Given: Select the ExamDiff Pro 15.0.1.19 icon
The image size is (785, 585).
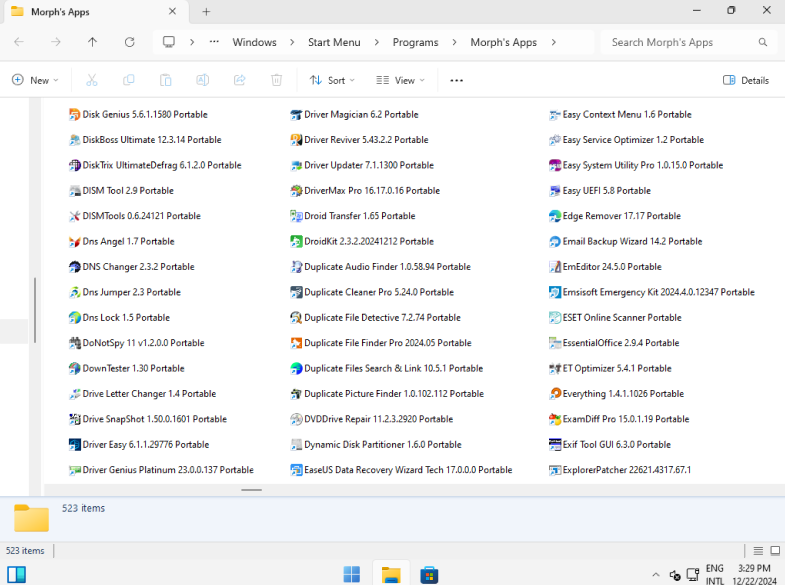Looking at the screenshot, I should 555,419.
